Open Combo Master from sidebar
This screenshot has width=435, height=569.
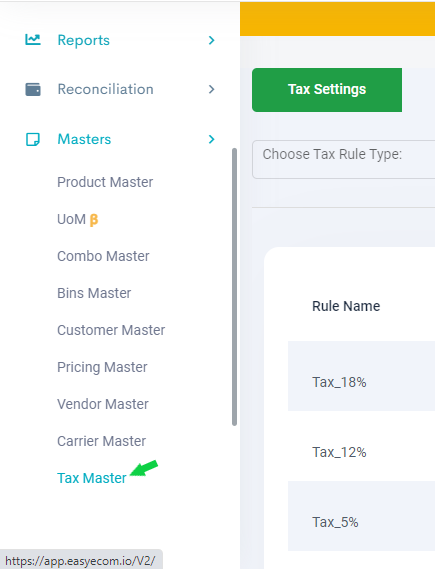coord(103,256)
